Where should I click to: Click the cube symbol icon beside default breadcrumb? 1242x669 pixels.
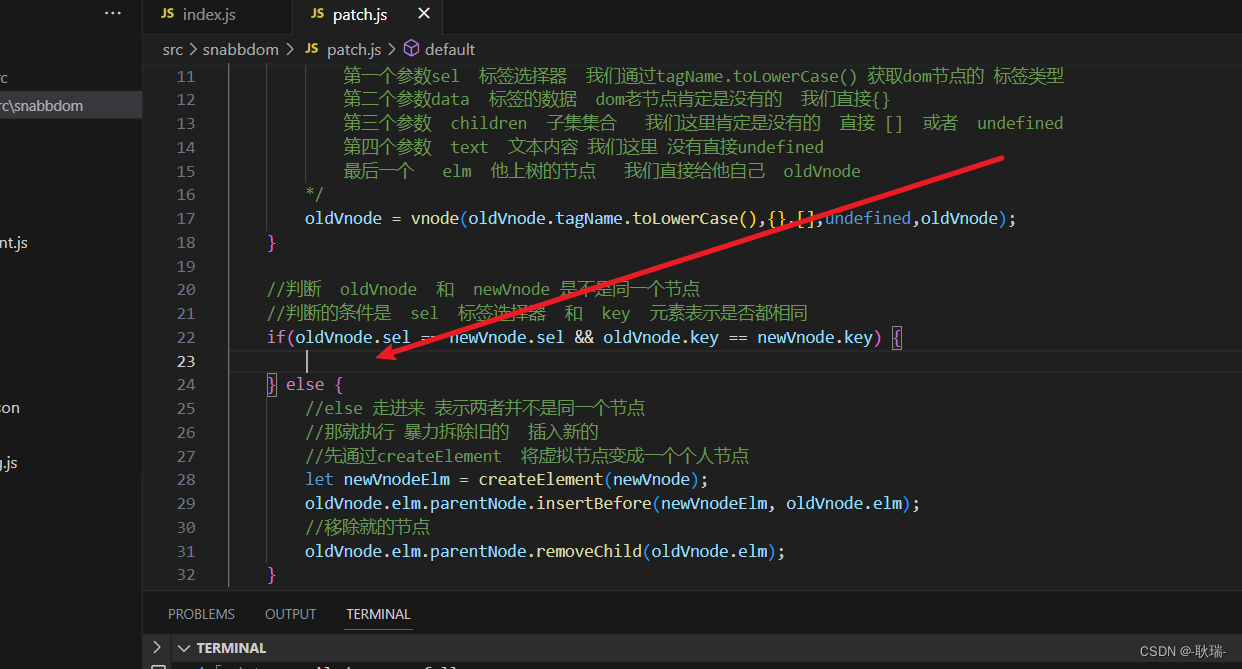point(410,48)
